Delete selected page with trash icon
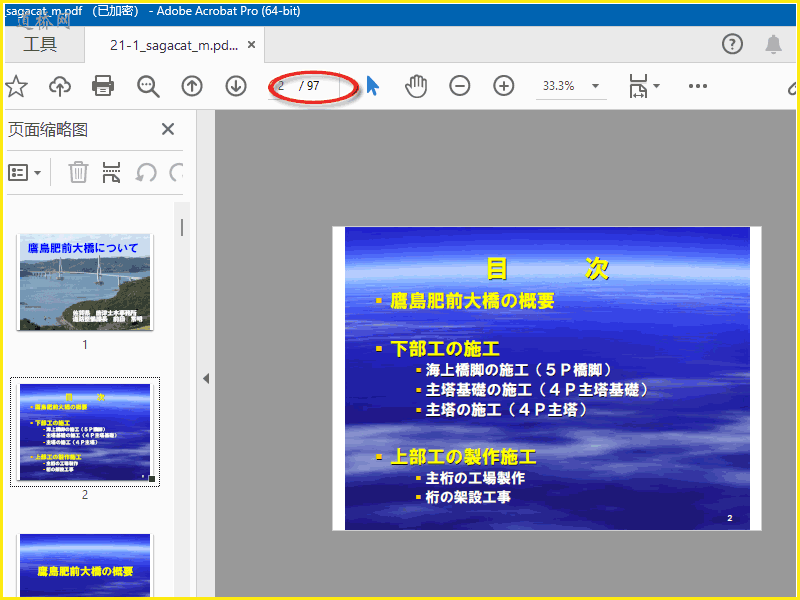This screenshot has width=800, height=600. 78,172
